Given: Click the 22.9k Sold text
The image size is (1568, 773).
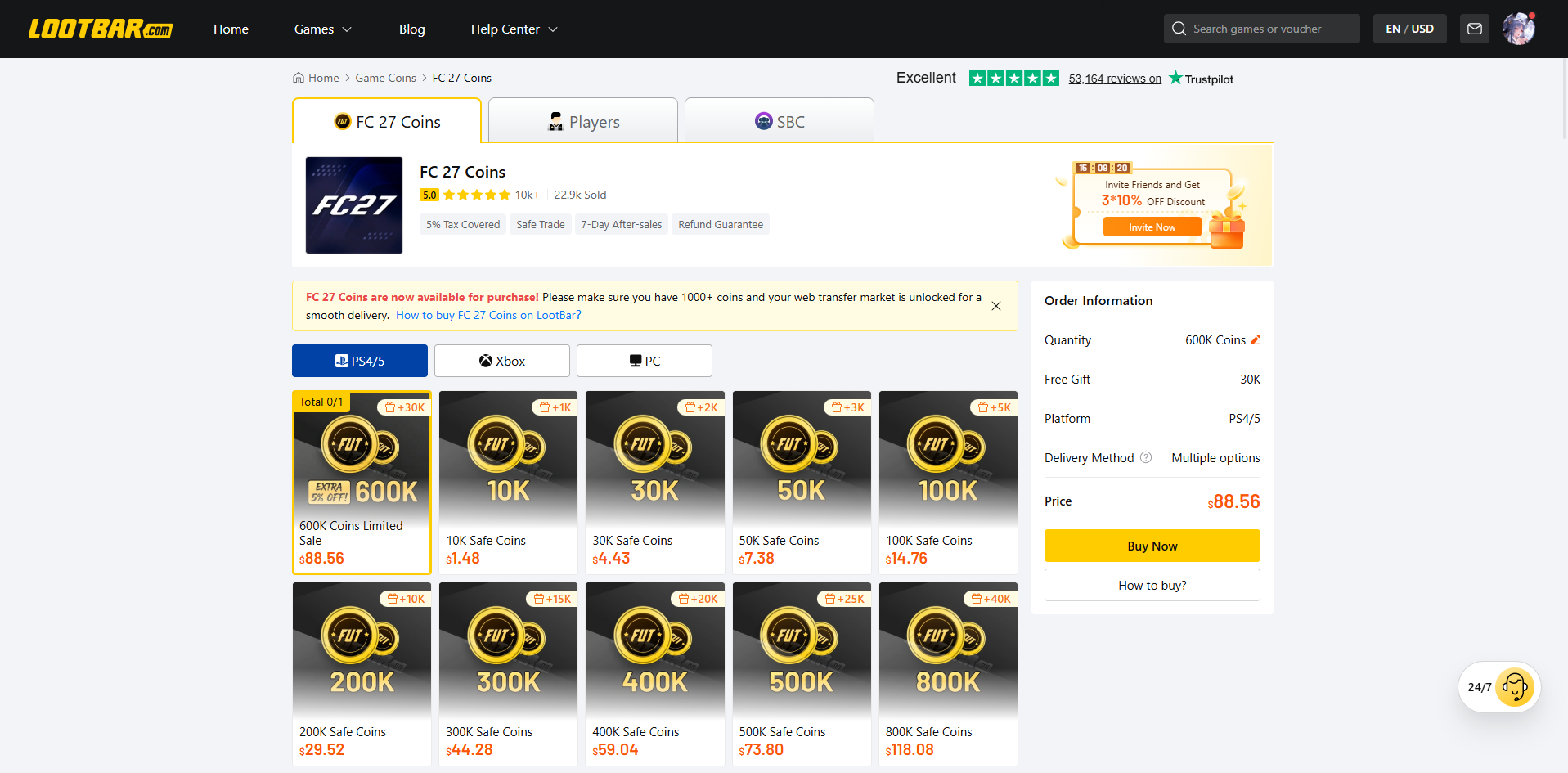Looking at the screenshot, I should click(x=580, y=195).
